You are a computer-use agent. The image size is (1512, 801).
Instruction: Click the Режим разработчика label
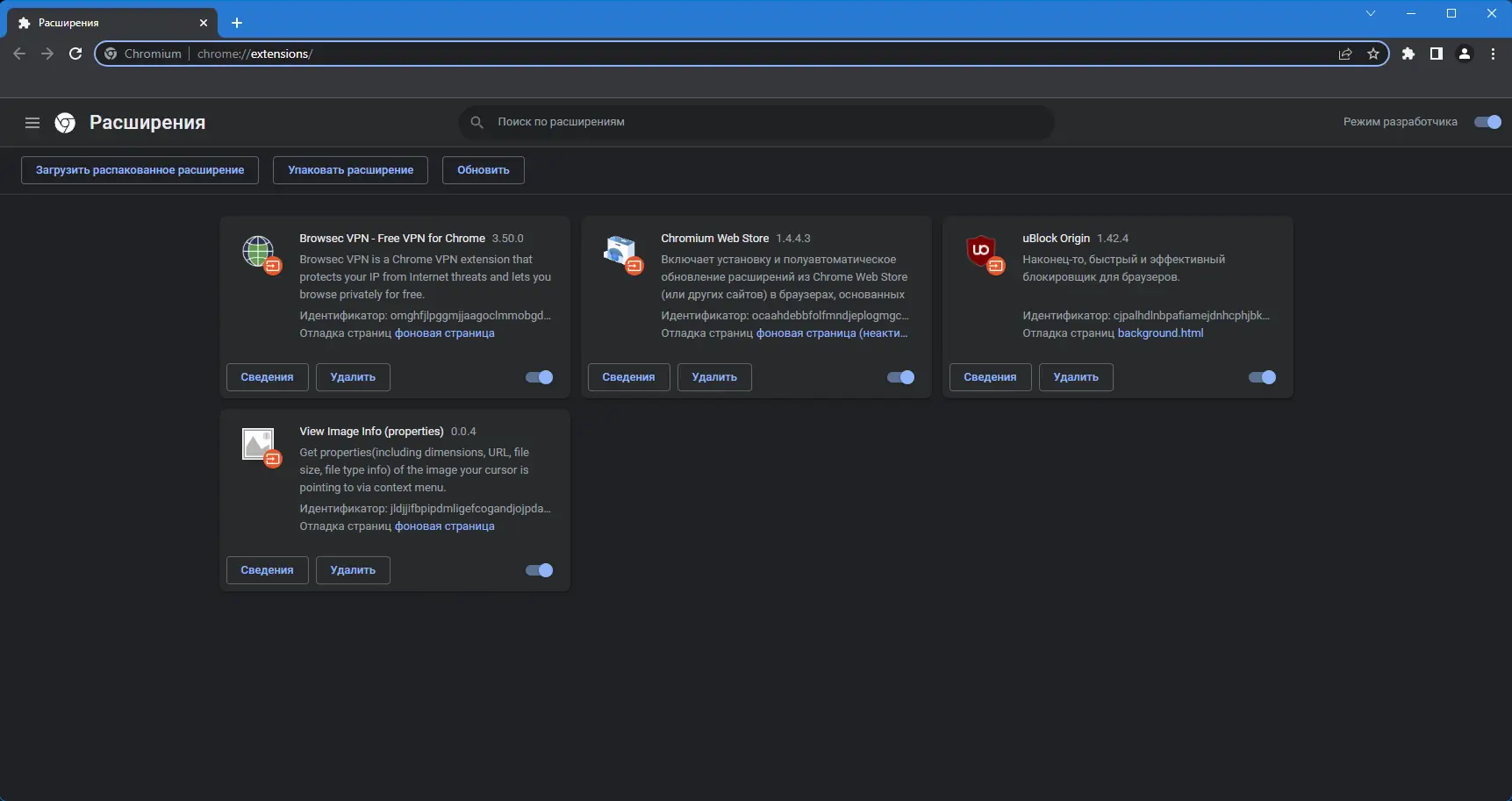point(1401,122)
